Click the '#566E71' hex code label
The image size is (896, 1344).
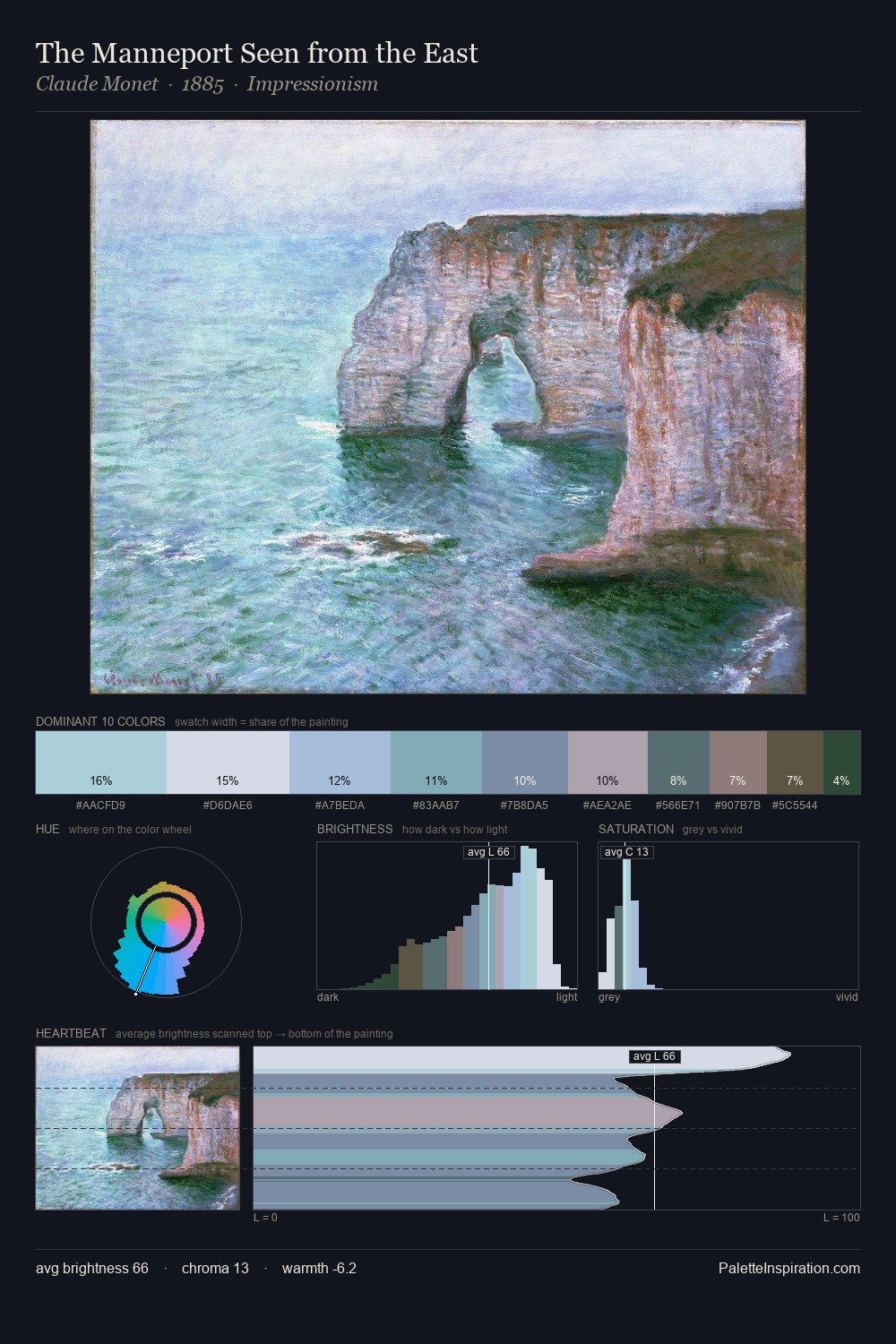pyautogui.click(x=678, y=805)
